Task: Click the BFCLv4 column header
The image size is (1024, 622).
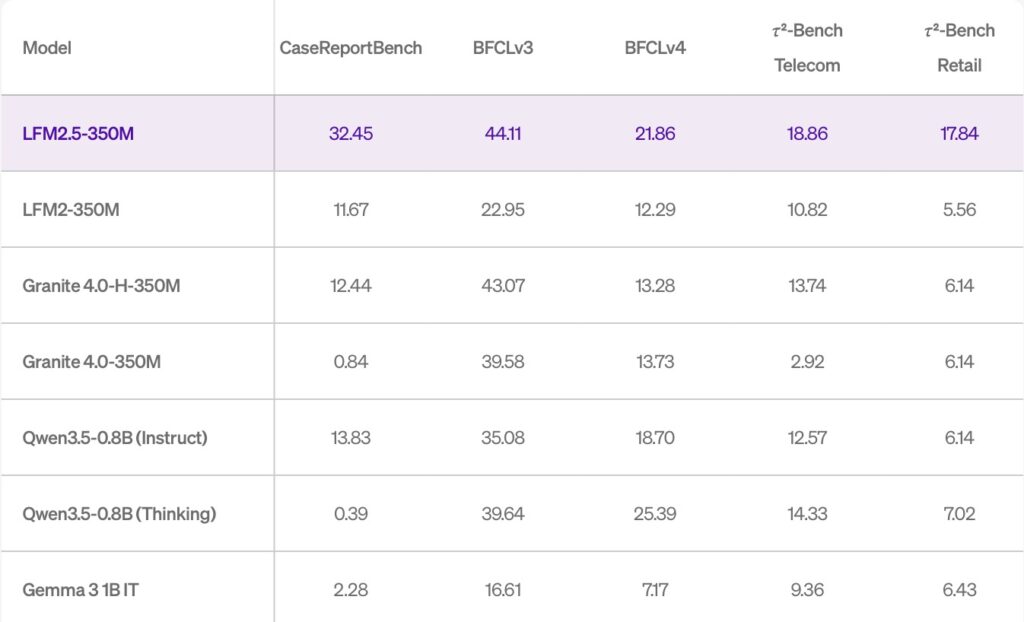Action: (x=655, y=48)
